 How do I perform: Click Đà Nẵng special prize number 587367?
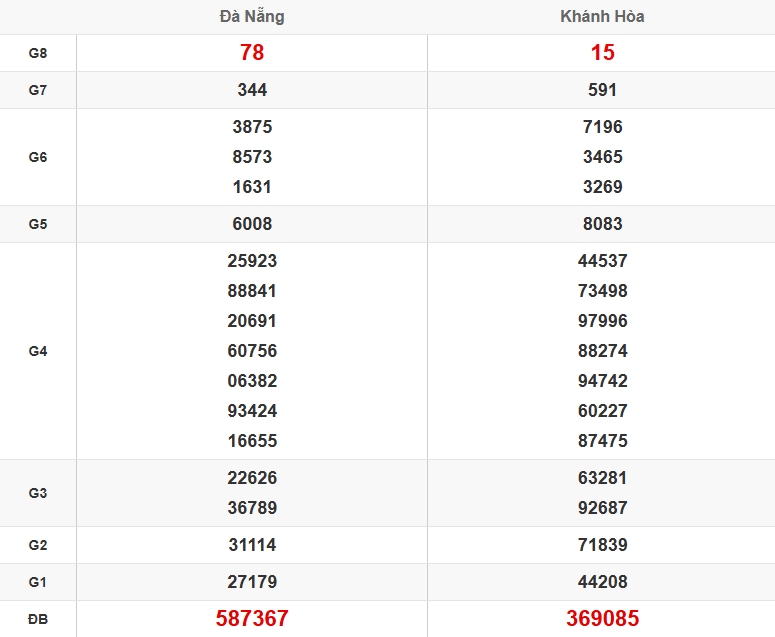pyautogui.click(x=252, y=619)
